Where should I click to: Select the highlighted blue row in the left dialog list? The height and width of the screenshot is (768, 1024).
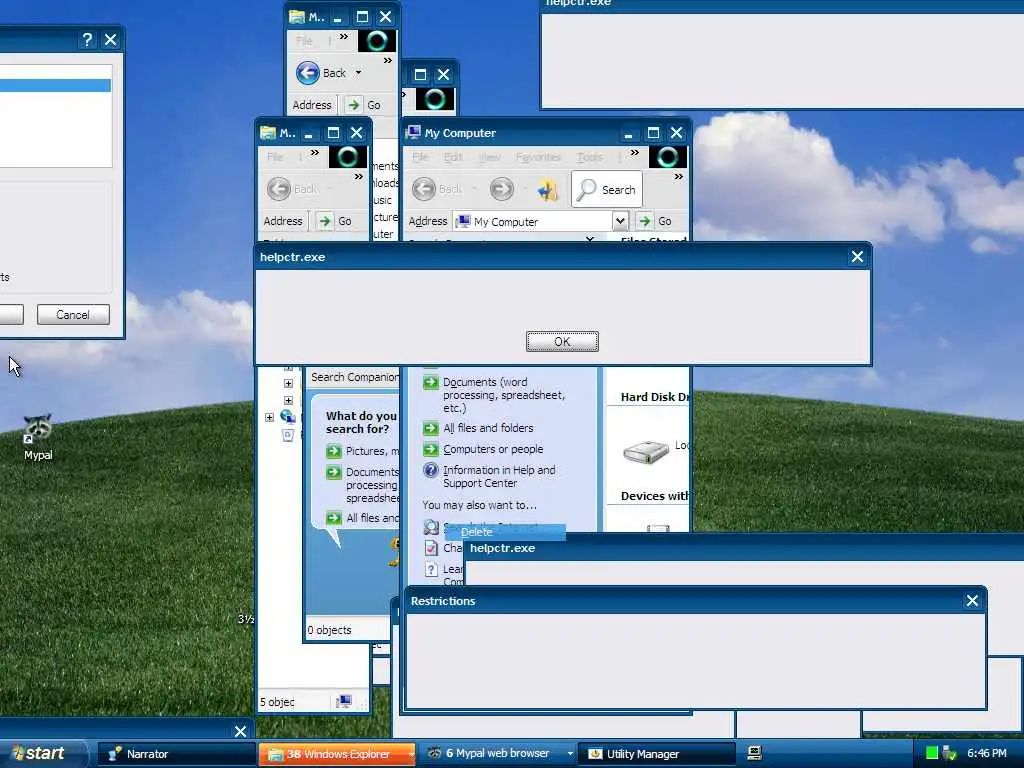click(55, 86)
